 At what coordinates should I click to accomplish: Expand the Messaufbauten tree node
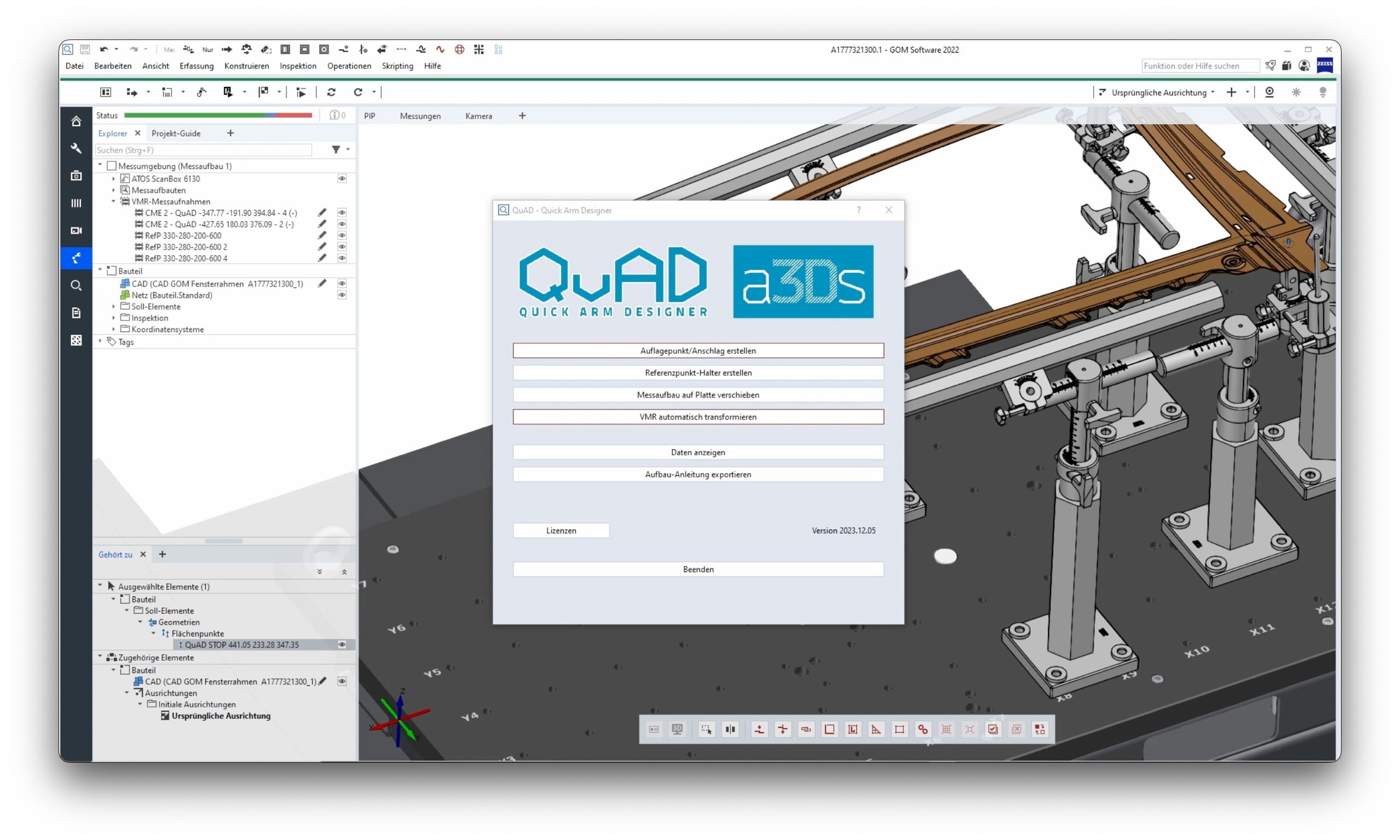(x=114, y=190)
